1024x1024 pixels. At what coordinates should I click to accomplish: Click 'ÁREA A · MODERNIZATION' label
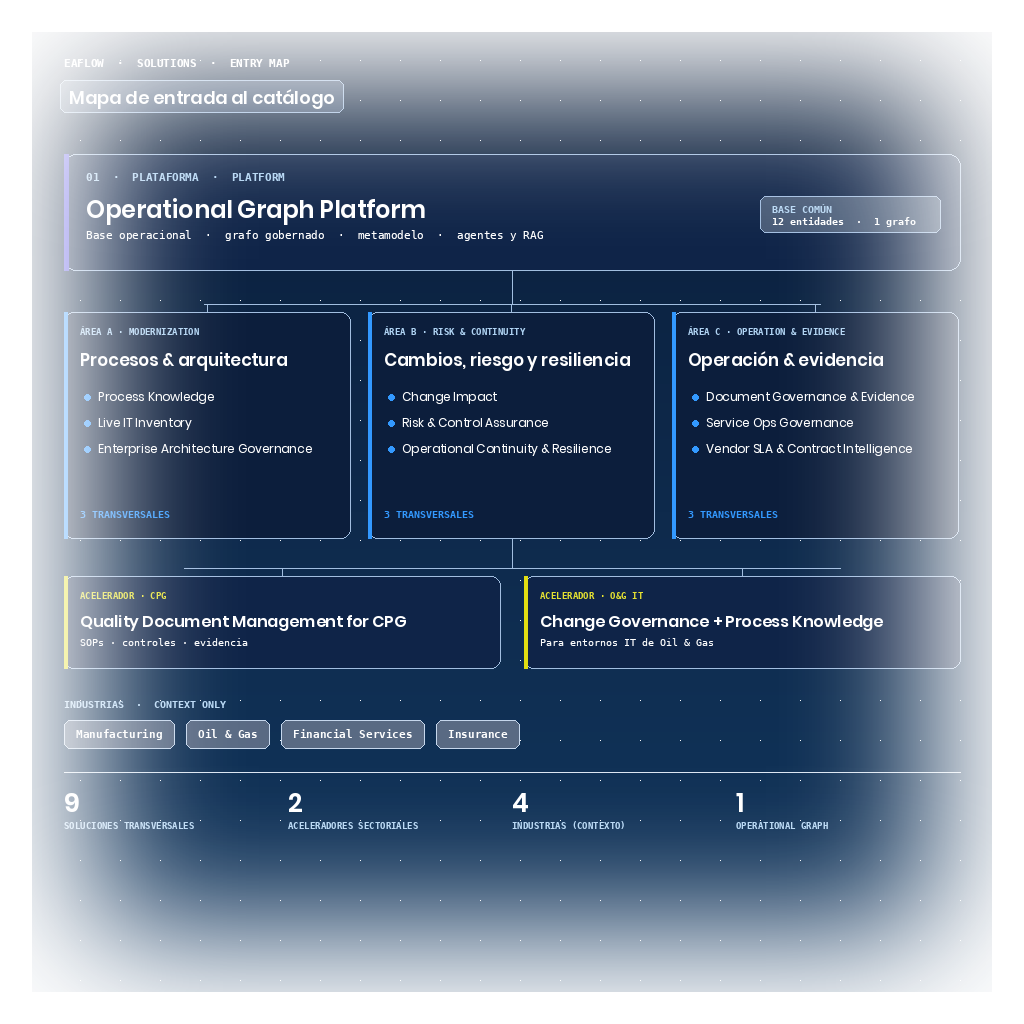[140, 332]
